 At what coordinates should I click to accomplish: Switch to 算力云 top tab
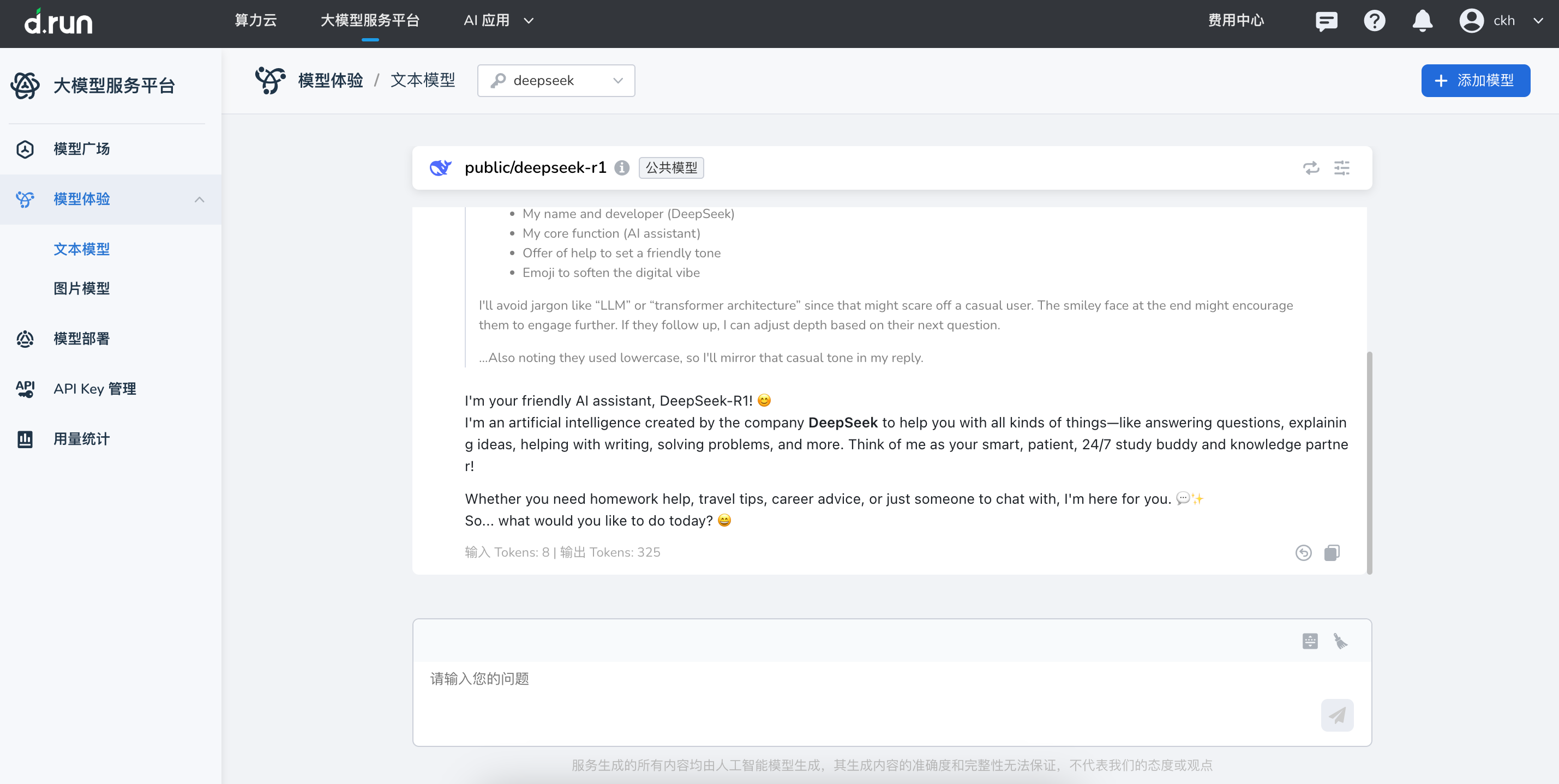click(x=255, y=21)
